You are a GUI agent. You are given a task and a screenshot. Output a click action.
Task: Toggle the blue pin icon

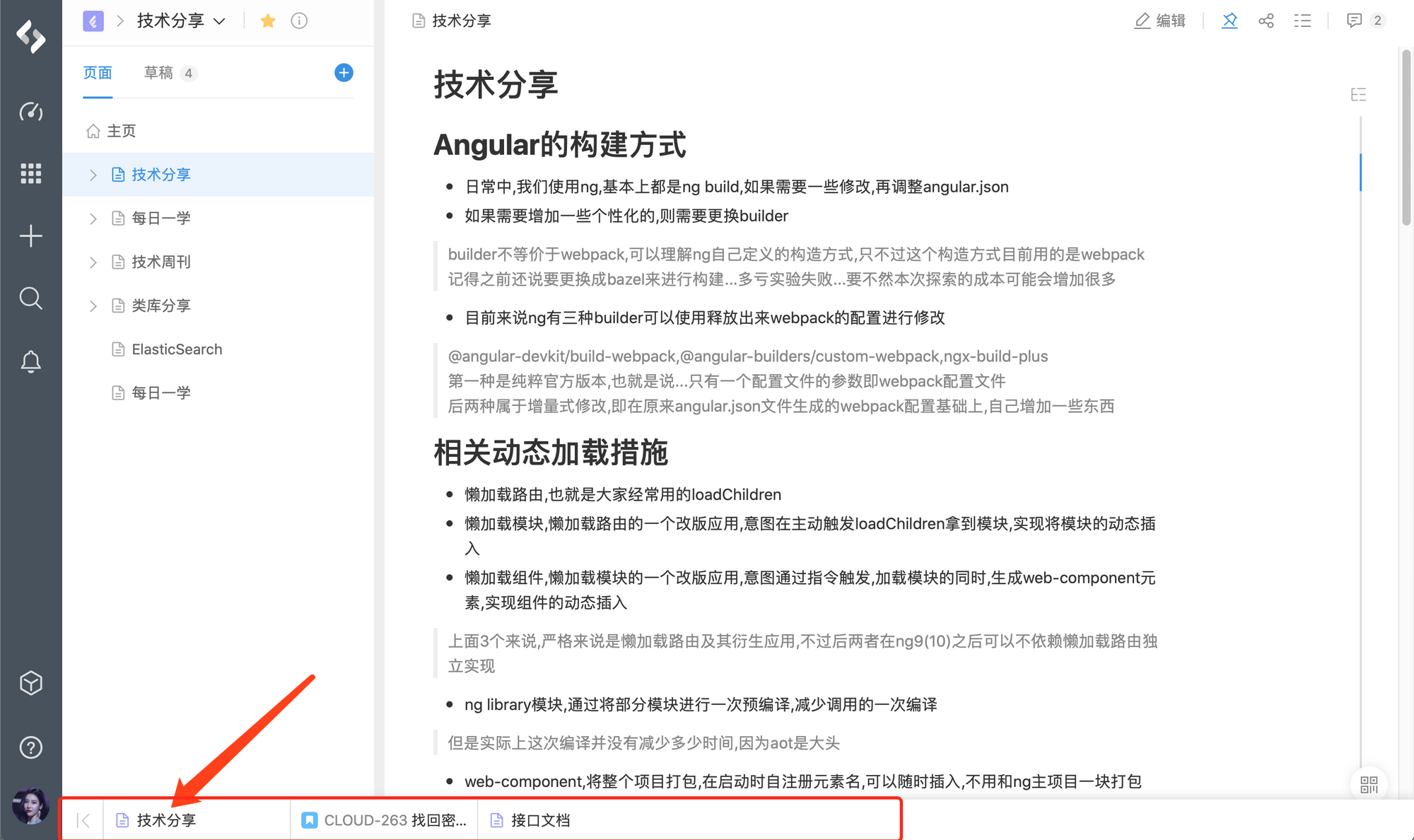pyautogui.click(x=1230, y=21)
